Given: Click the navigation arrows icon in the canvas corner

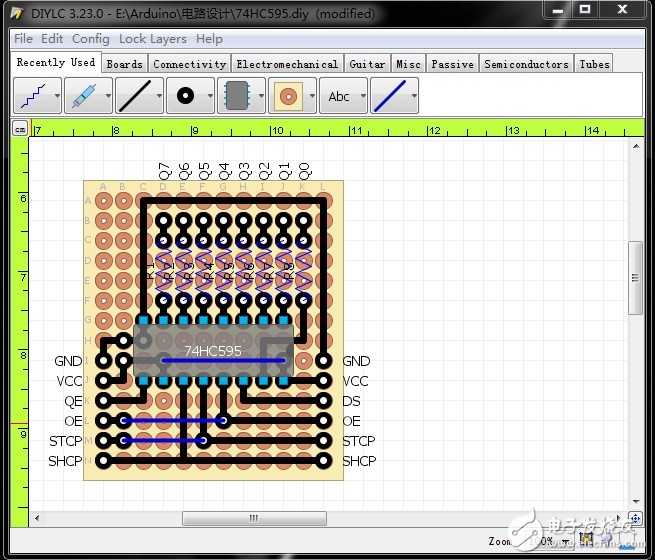Looking at the screenshot, I should [635, 519].
